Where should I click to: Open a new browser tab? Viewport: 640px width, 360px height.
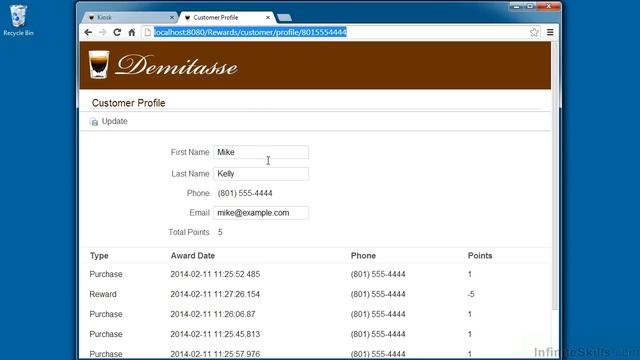pyautogui.click(x=284, y=18)
